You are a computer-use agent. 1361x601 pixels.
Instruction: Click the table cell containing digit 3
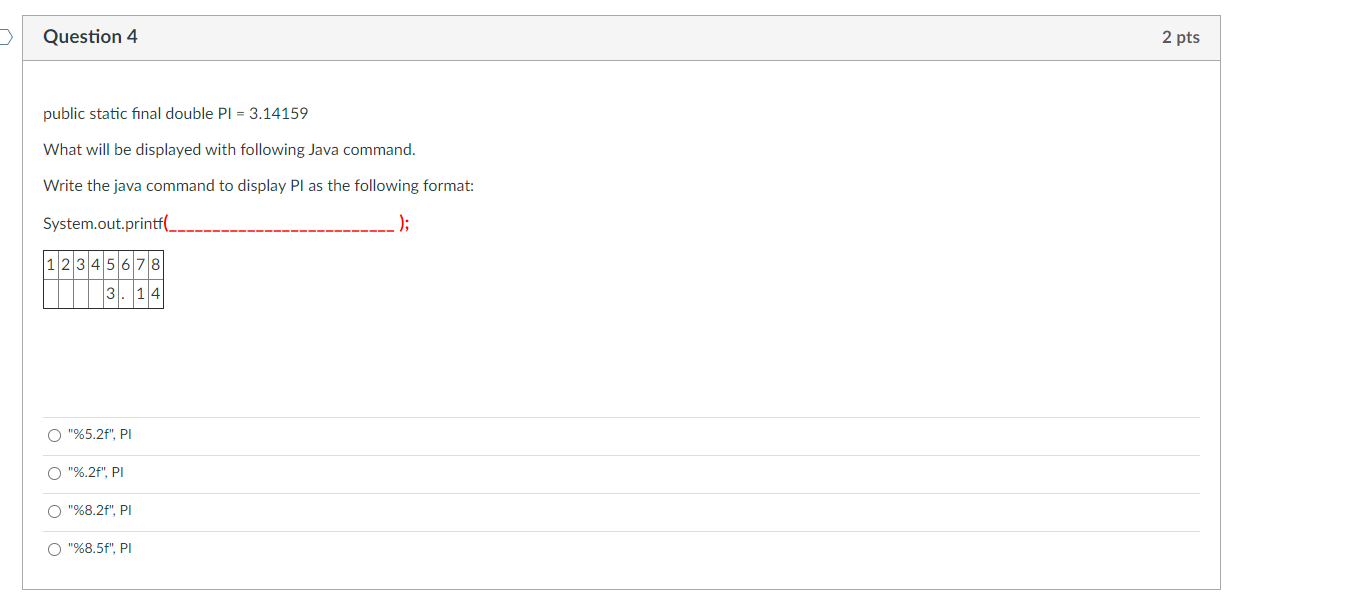pyautogui.click(x=111, y=294)
